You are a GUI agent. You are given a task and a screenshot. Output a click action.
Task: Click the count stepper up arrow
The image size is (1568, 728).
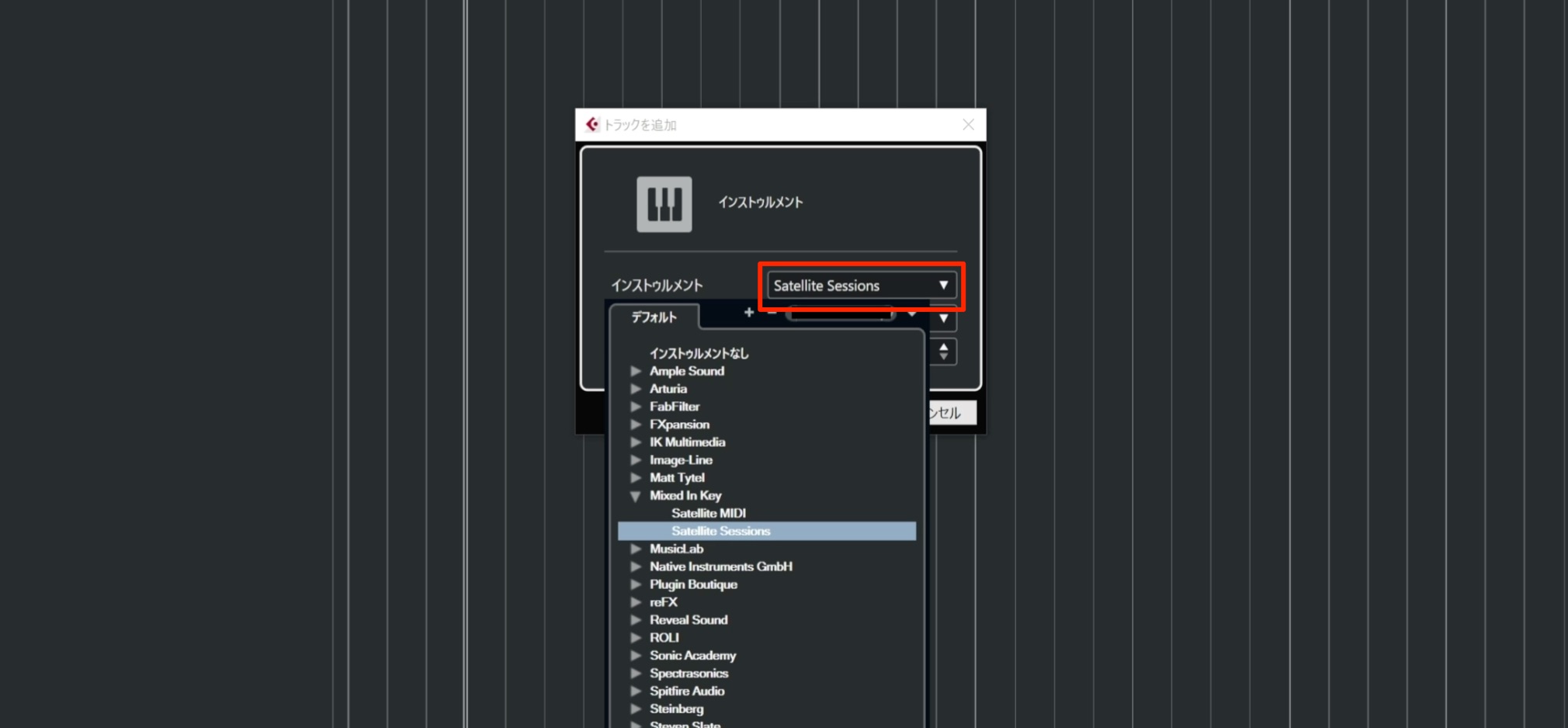(944, 347)
